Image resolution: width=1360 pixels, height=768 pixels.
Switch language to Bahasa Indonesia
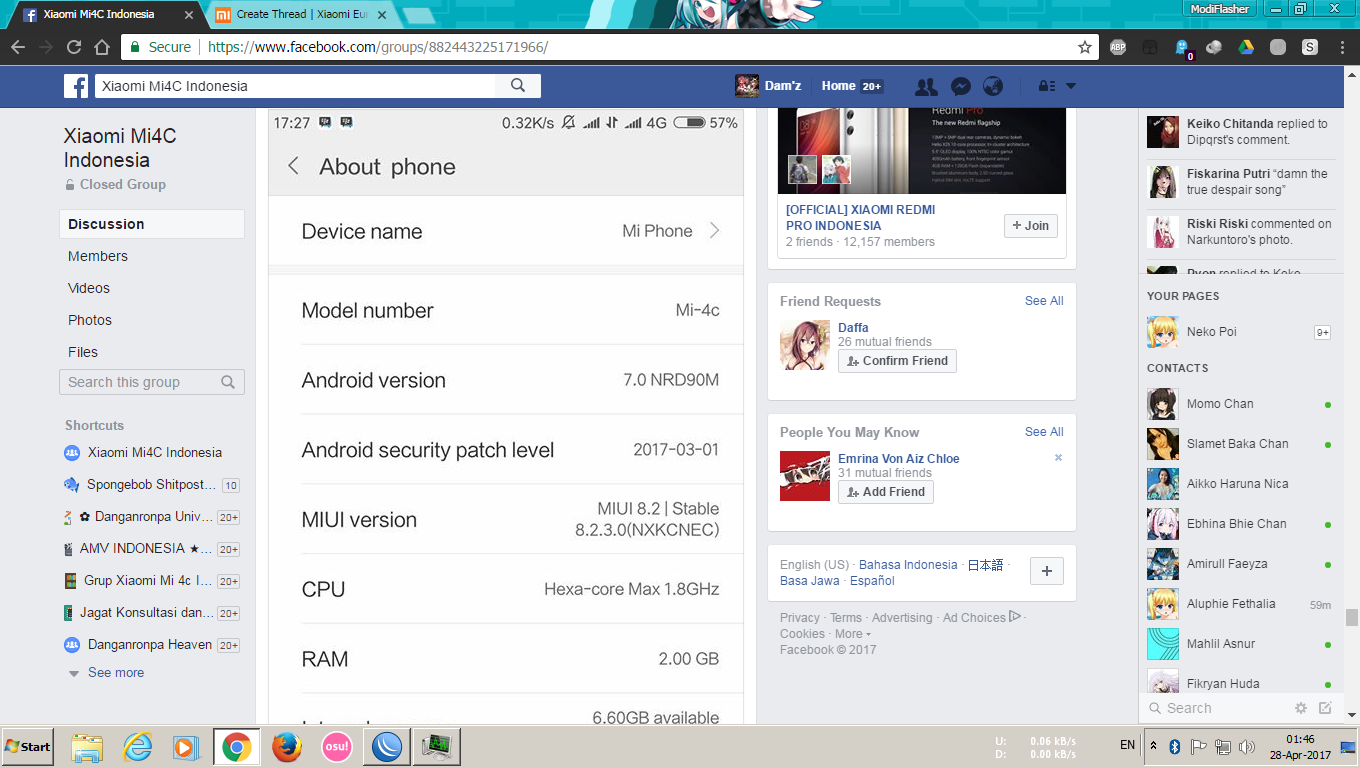point(908,565)
